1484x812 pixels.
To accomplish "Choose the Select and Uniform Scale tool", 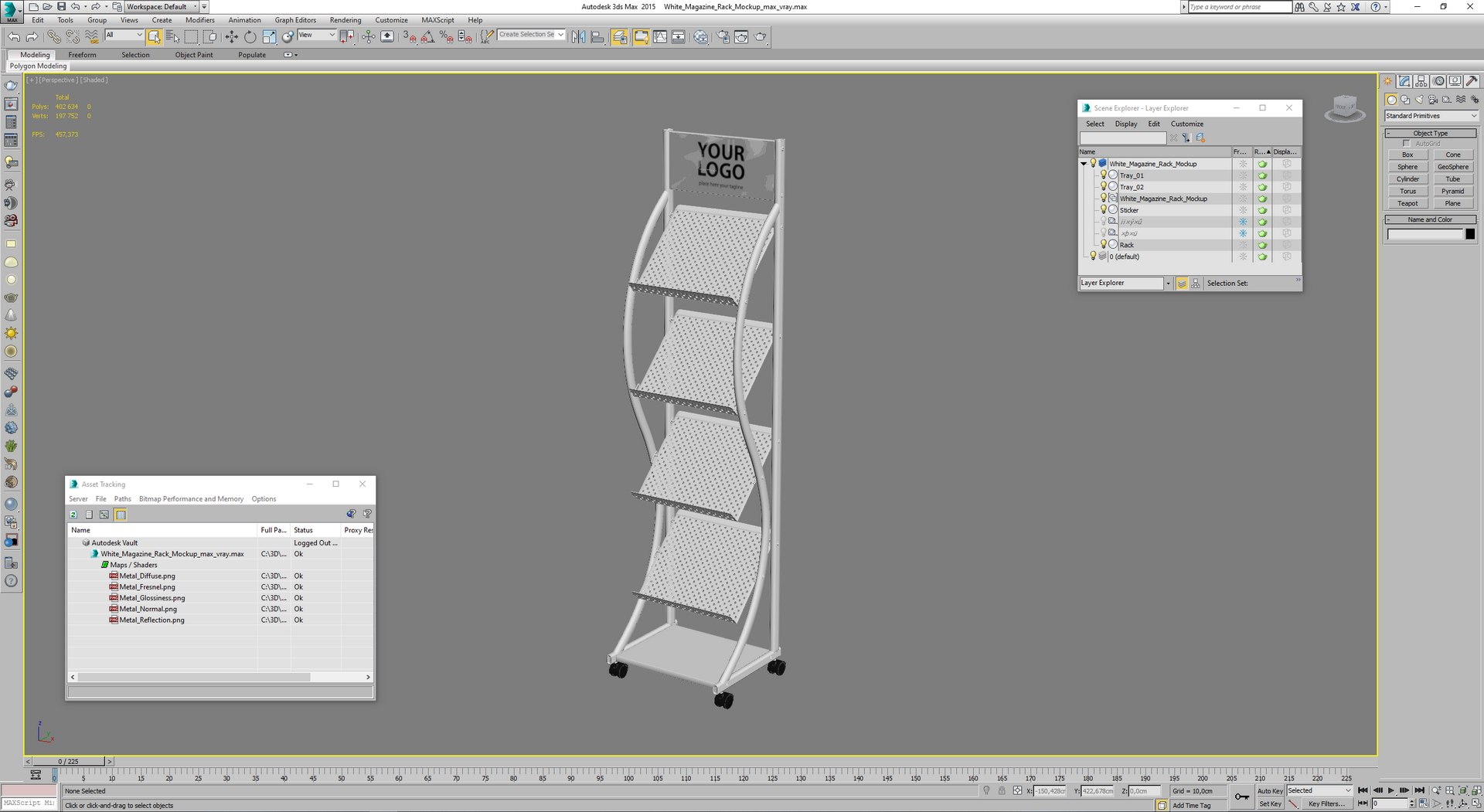I will (x=268, y=37).
